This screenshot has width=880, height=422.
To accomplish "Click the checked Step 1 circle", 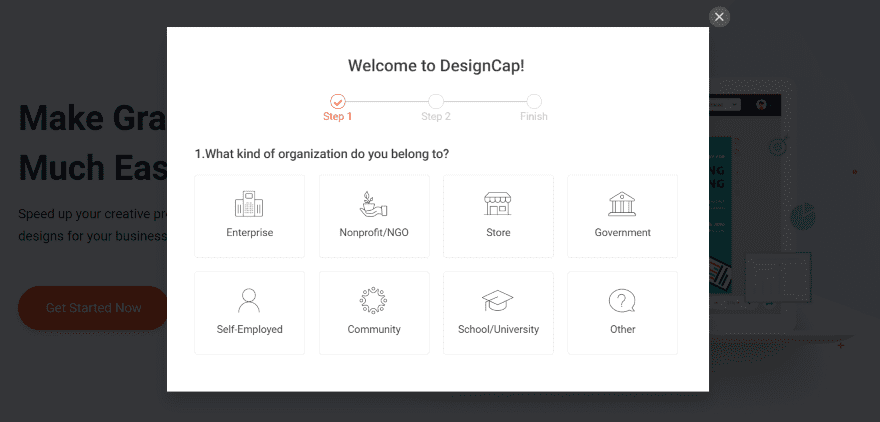I will pos(338,101).
